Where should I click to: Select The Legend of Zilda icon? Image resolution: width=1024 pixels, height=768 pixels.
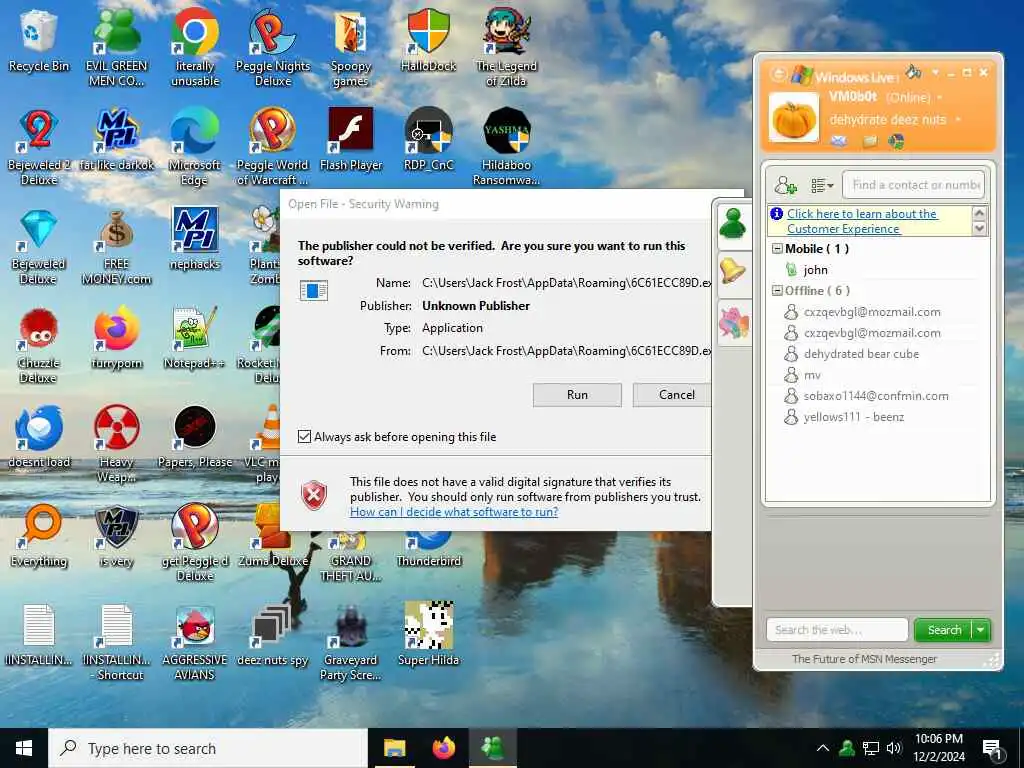[x=506, y=47]
